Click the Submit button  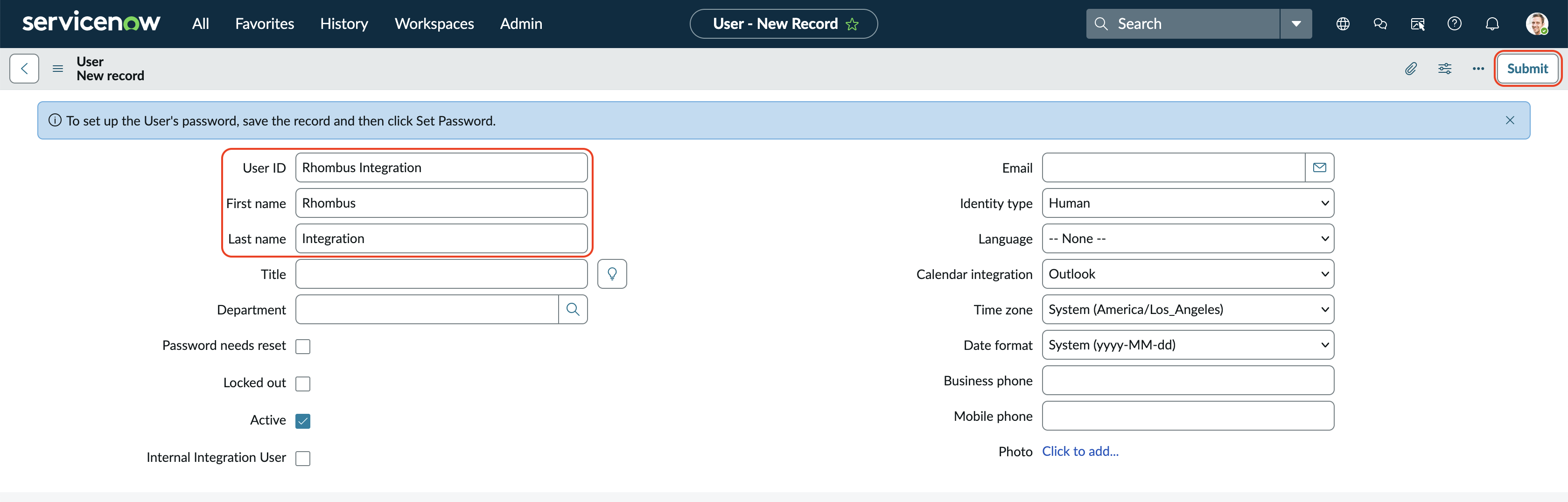[x=1527, y=69]
